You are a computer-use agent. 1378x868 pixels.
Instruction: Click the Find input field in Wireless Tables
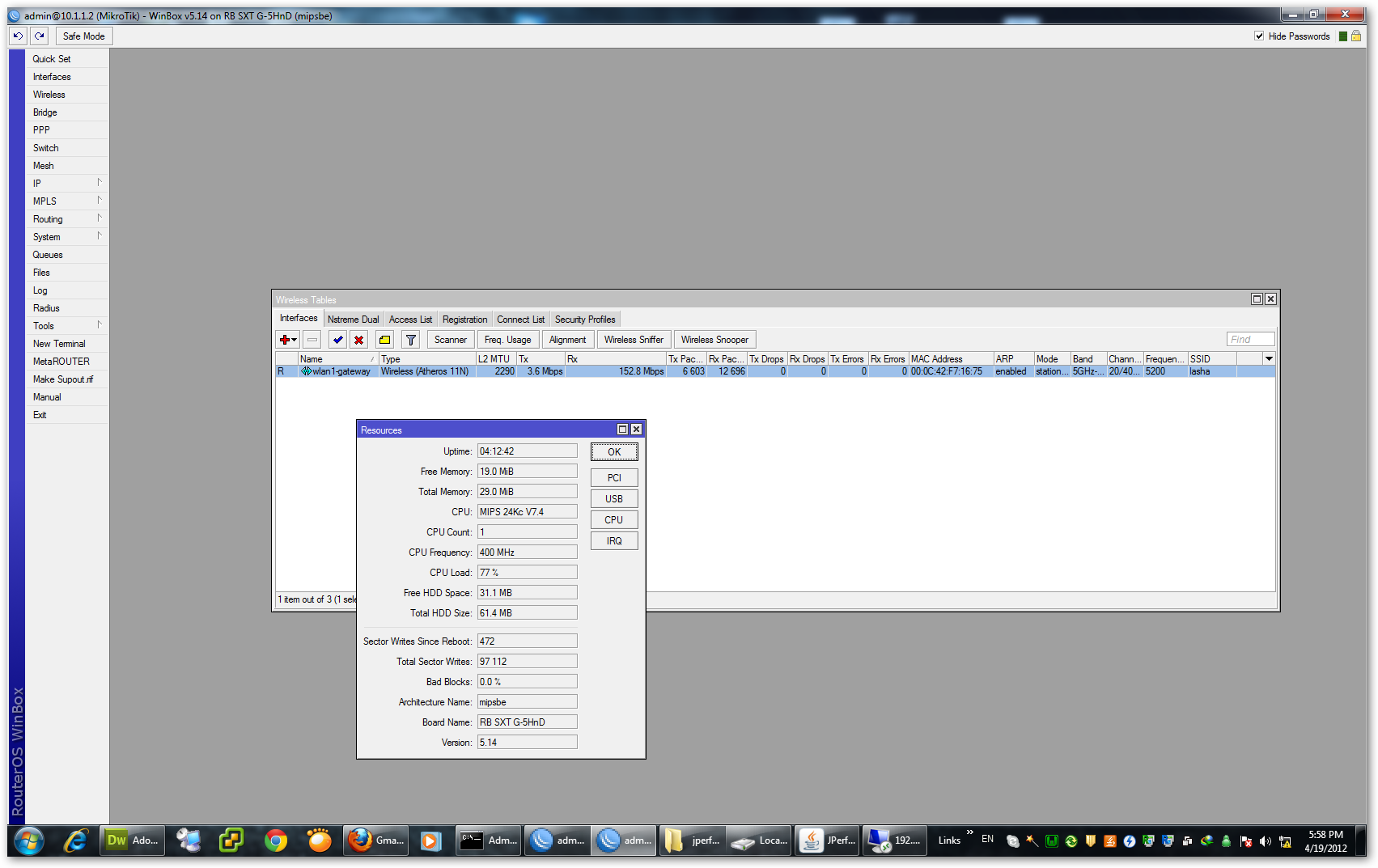pyautogui.click(x=1250, y=340)
